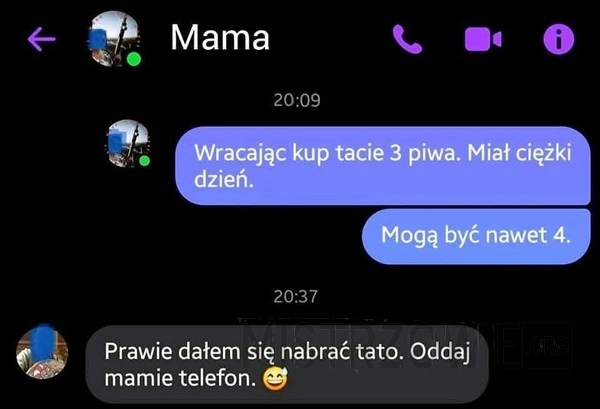
Task: Start a video call with Mama
Action: pos(483,39)
